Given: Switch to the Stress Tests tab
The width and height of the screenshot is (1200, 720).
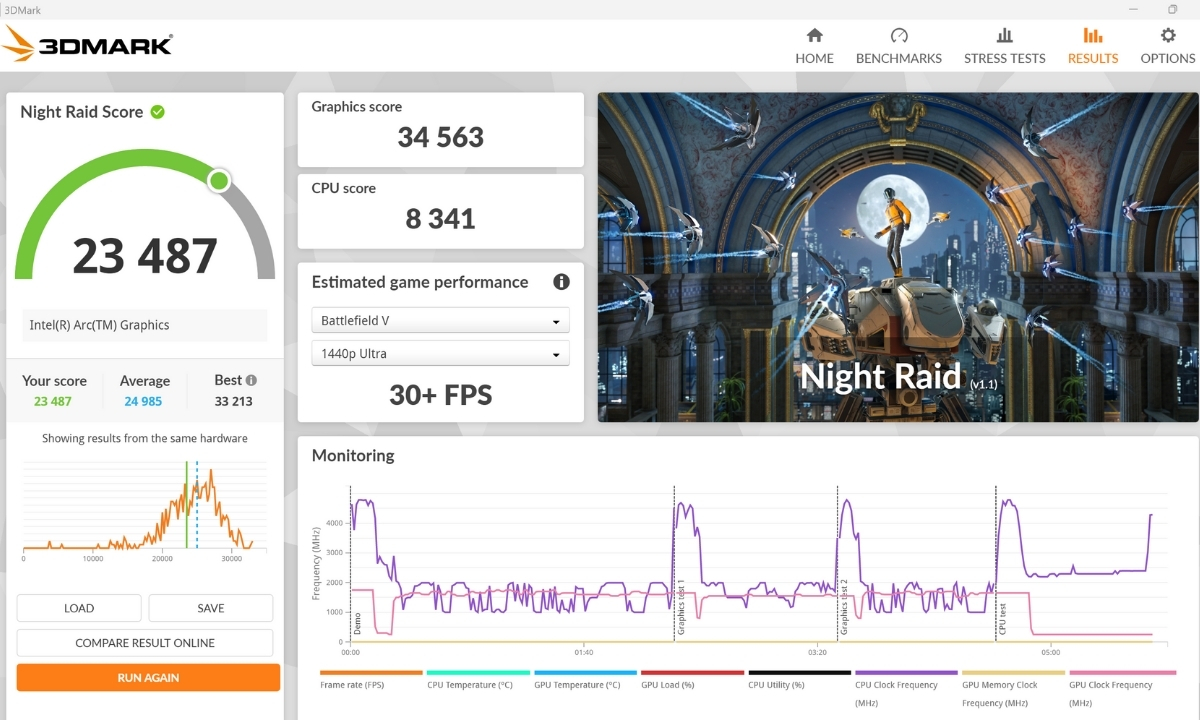Looking at the screenshot, I should (1004, 46).
